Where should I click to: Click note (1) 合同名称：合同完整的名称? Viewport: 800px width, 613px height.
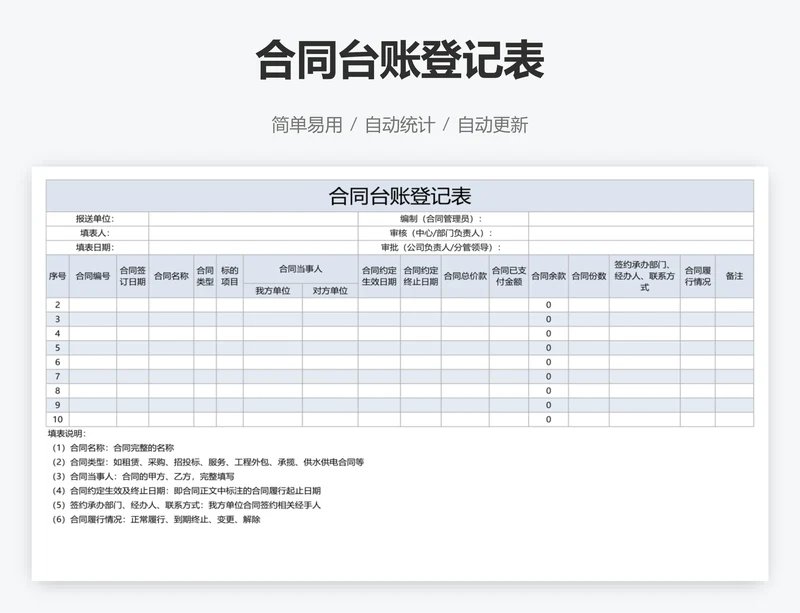[x=113, y=448]
